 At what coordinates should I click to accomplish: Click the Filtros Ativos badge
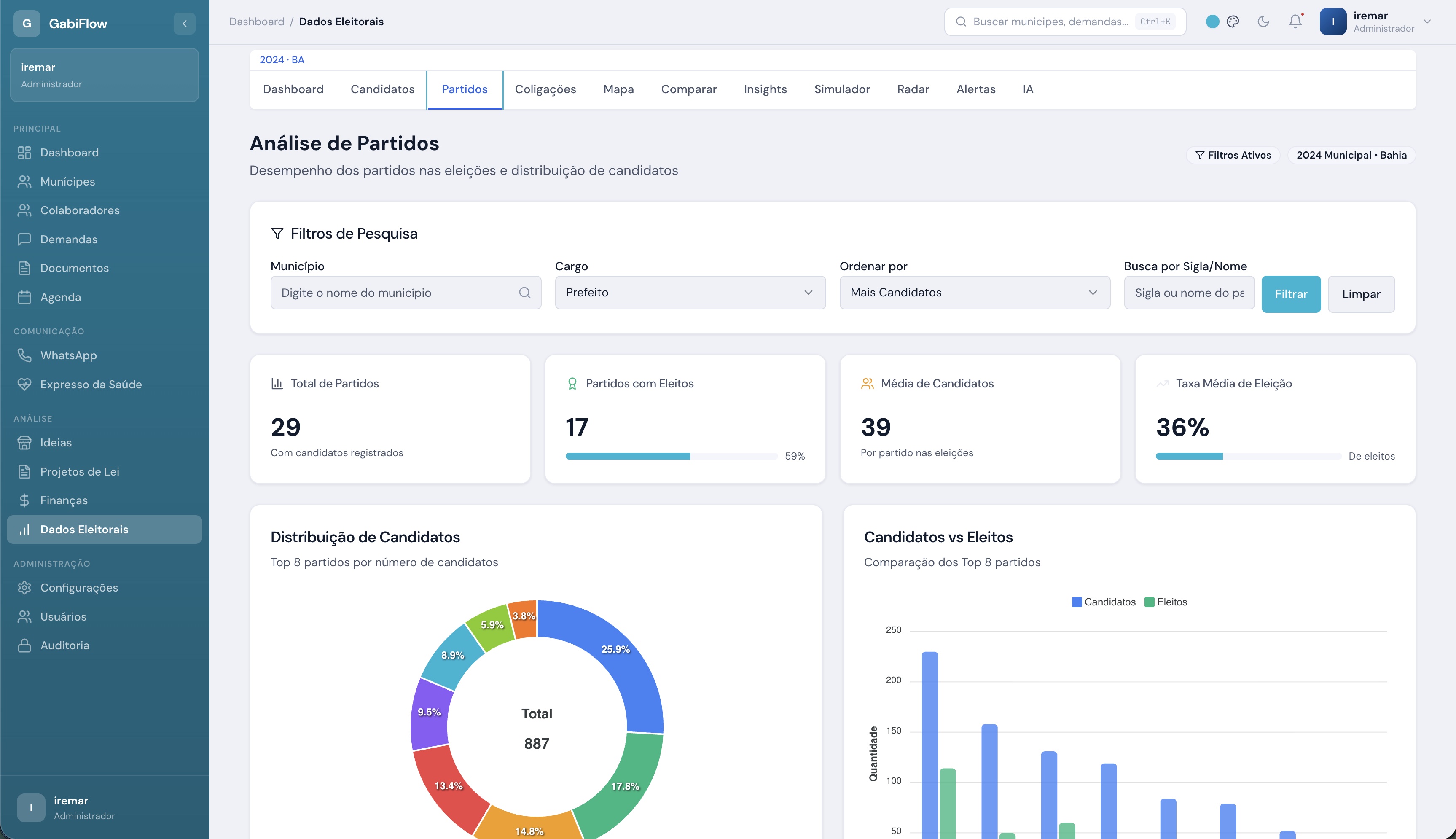coord(1233,155)
